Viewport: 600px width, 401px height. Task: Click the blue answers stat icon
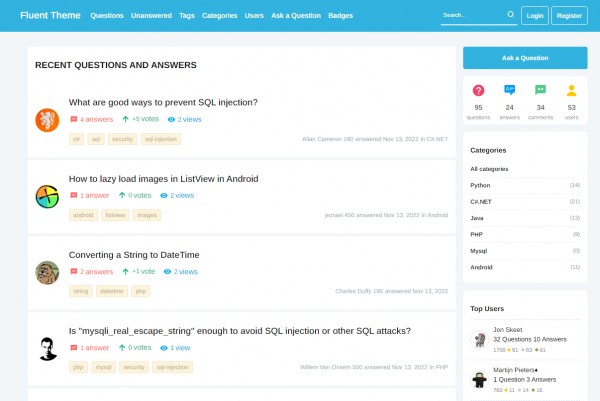pyautogui.click(x=509, y=90)
